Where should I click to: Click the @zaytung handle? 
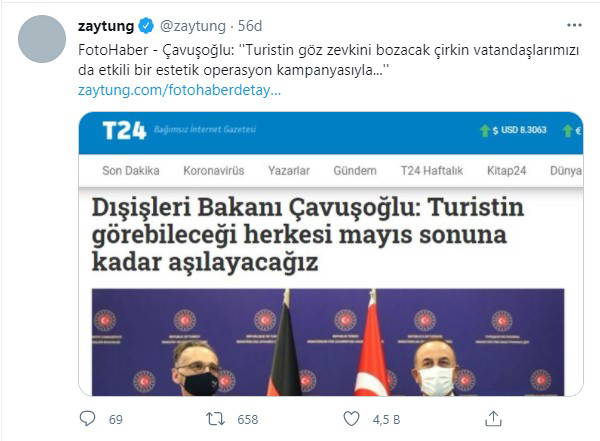point(193,26)
